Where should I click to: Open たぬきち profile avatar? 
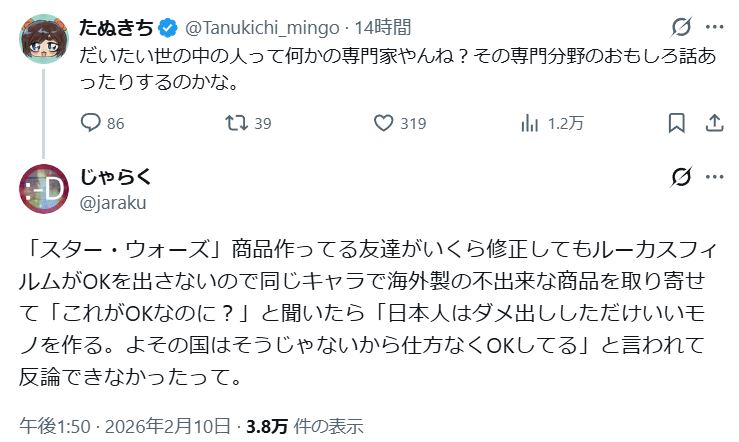[43, 39]
